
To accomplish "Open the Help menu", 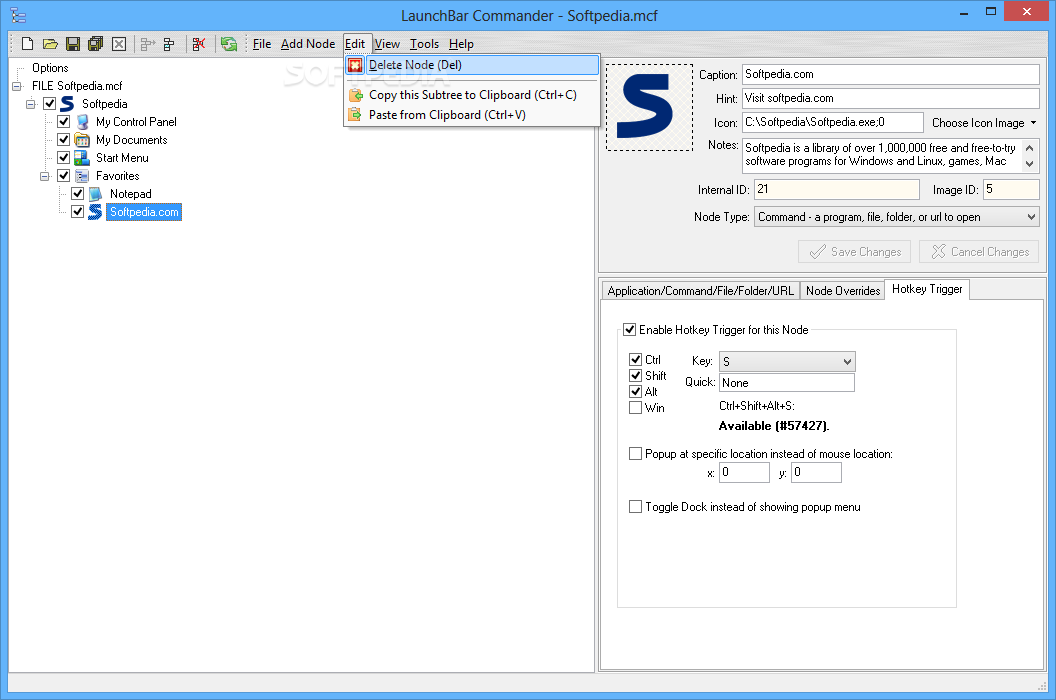I will [461, 44].
